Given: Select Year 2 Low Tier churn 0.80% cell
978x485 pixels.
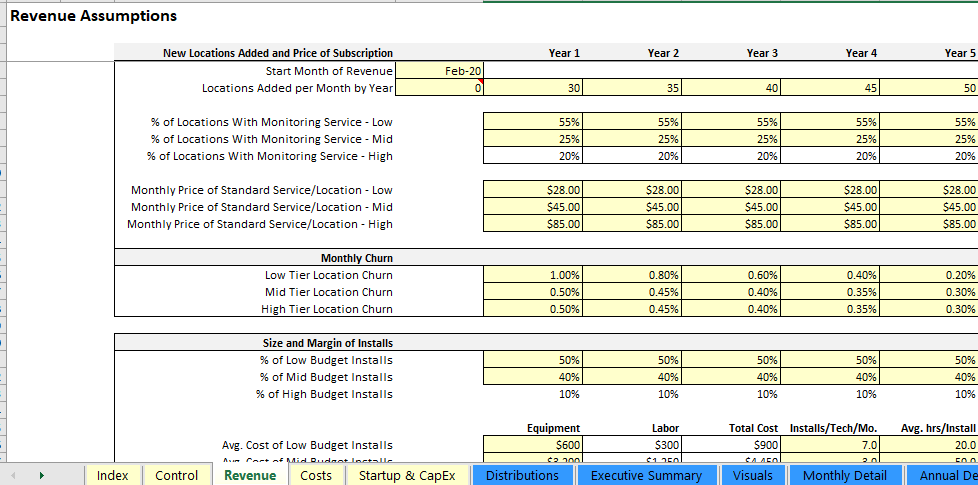Looking at the screenshot, I should coord(632,275).
